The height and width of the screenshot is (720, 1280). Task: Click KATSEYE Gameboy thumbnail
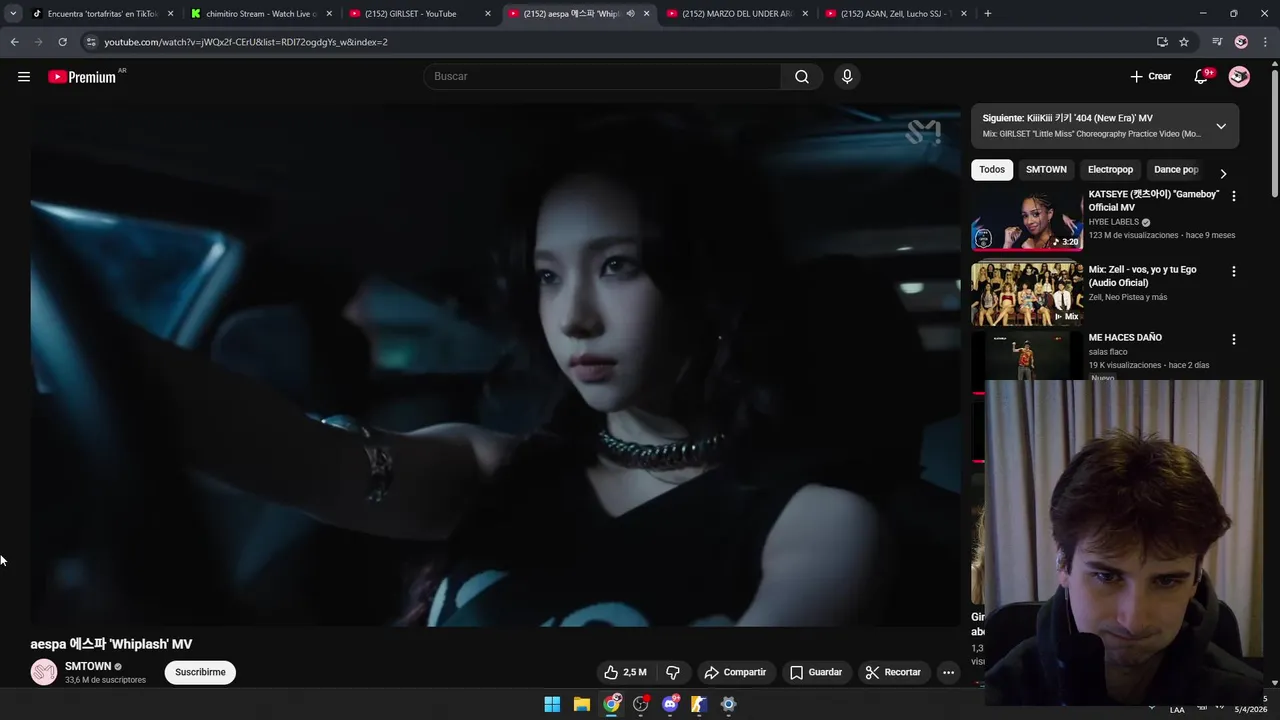click(x=1027, y=219)
